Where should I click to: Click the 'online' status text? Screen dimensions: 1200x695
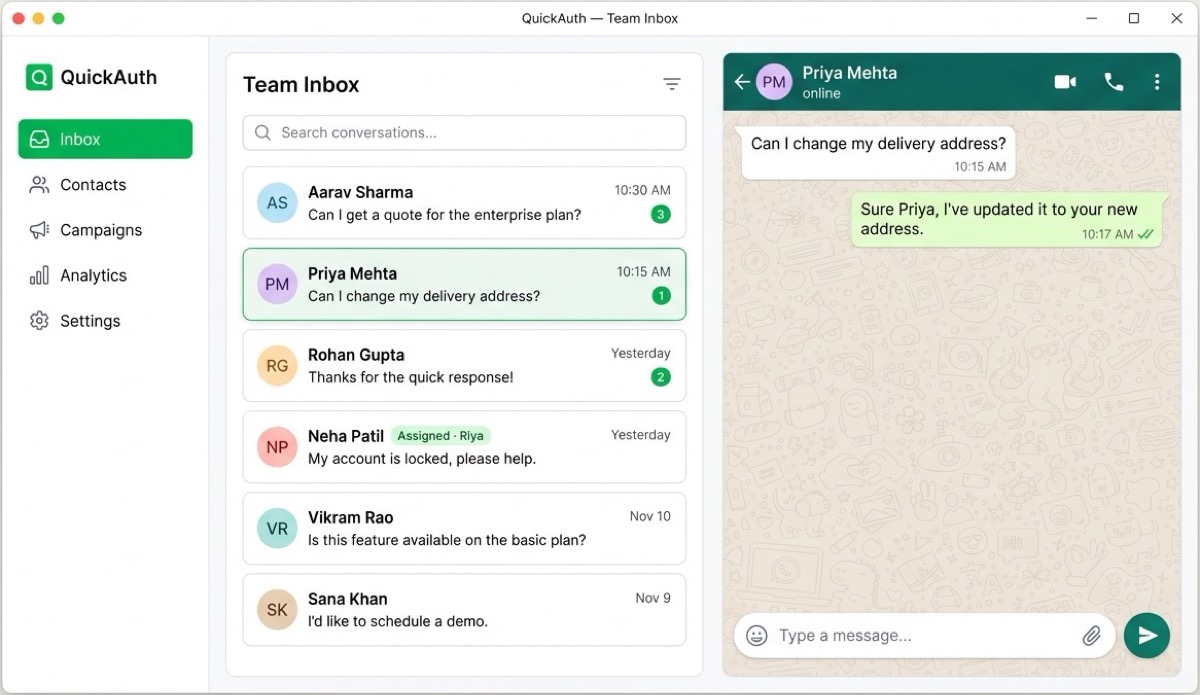click(821, 93)
